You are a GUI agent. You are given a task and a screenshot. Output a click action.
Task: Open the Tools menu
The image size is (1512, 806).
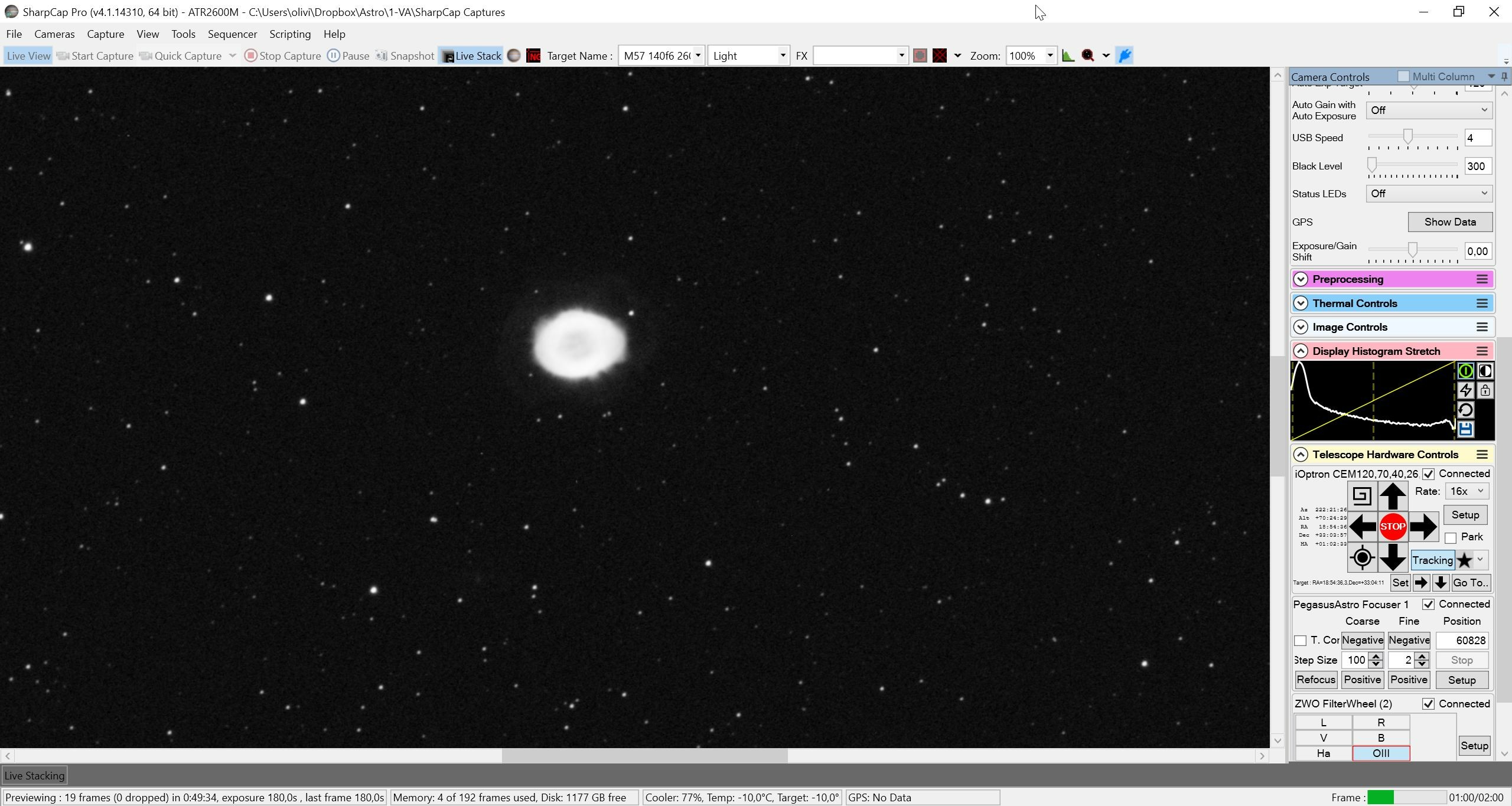[183, 34]
